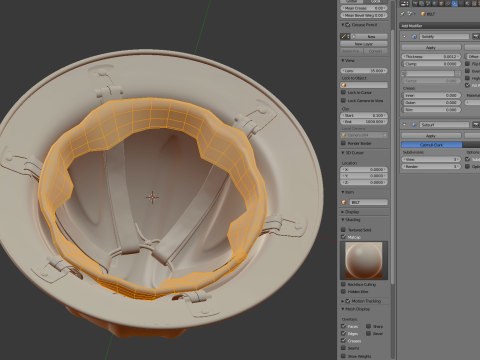The height and width of the screenshot is (360, 480).
Task: Enable Hidden Wire checkbox
Action: click(x=343, y=292)
